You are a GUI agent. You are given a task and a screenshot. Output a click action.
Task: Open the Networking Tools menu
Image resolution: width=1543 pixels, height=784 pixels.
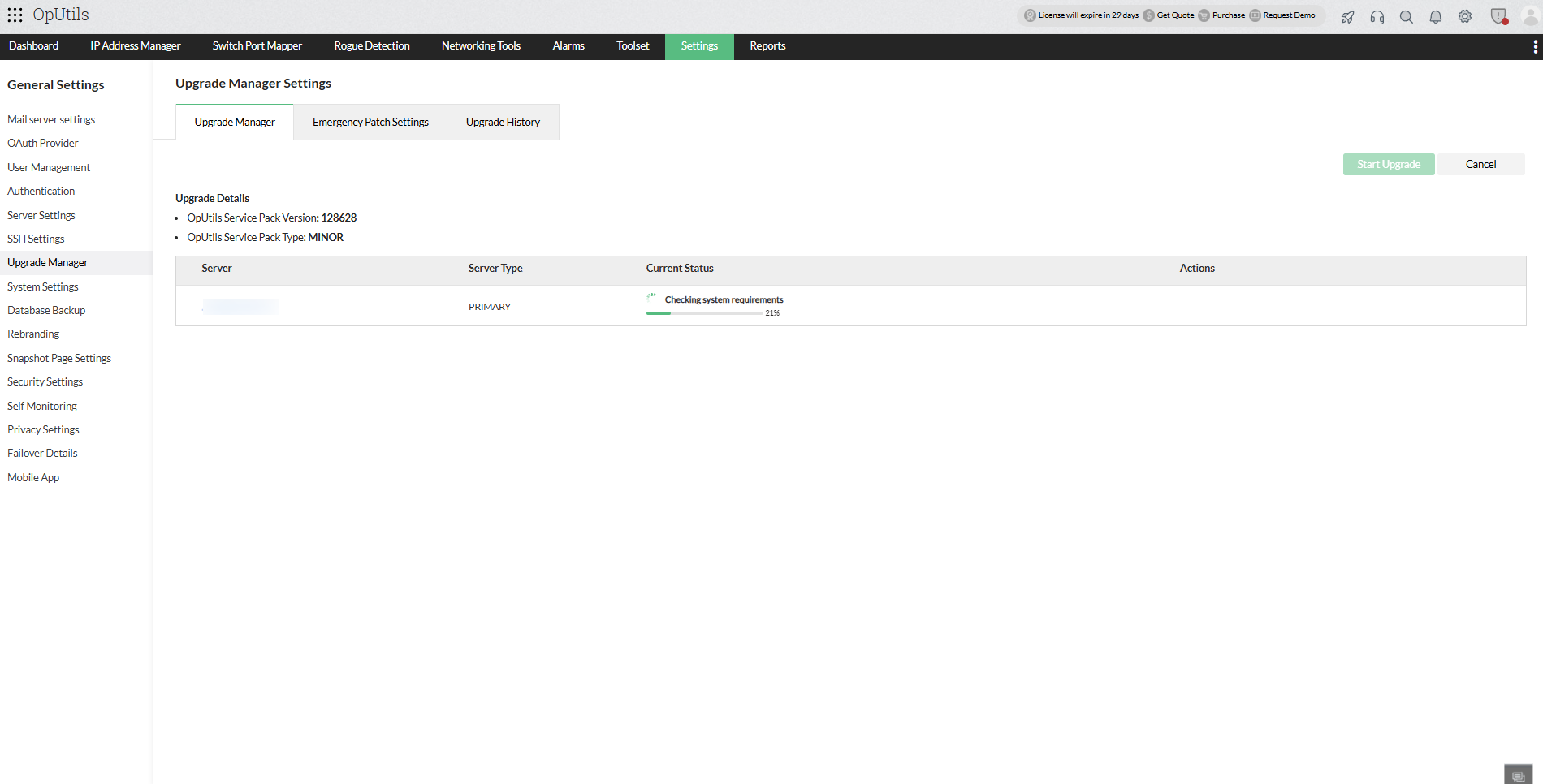coord(482,46)
